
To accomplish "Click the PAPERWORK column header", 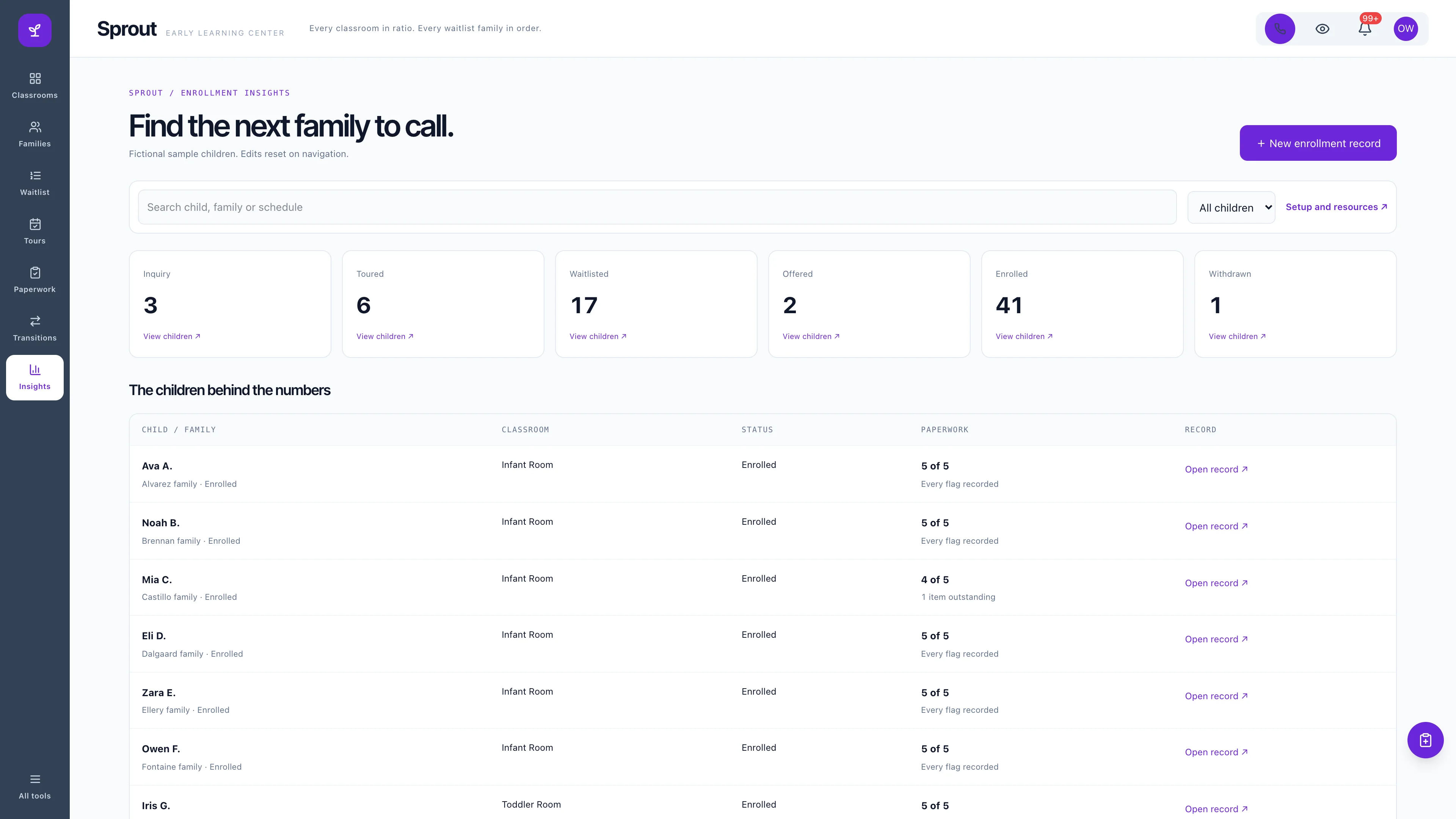I will [x=945, y=430].
